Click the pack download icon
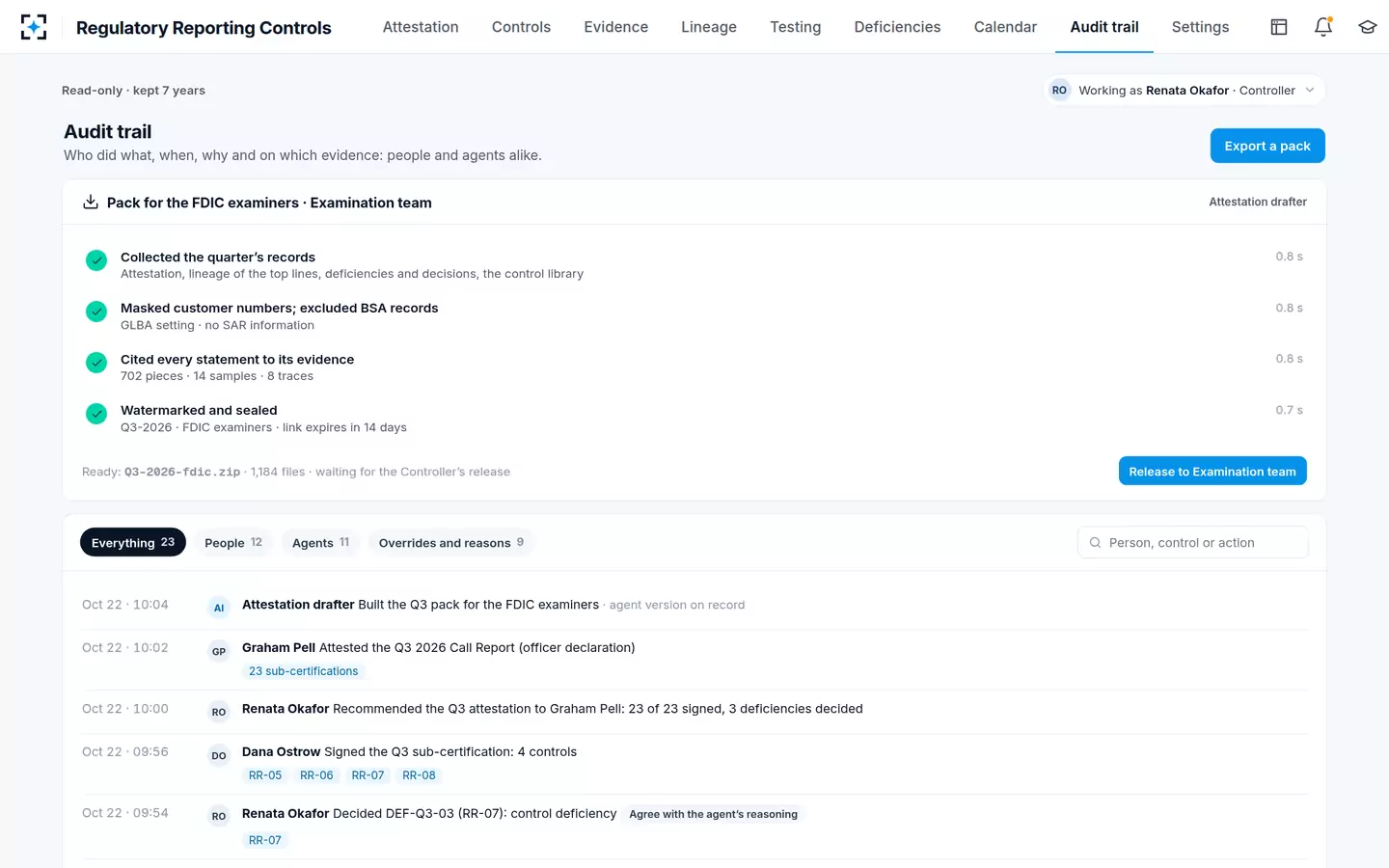 pyautogui.click(x=91, y=202)
